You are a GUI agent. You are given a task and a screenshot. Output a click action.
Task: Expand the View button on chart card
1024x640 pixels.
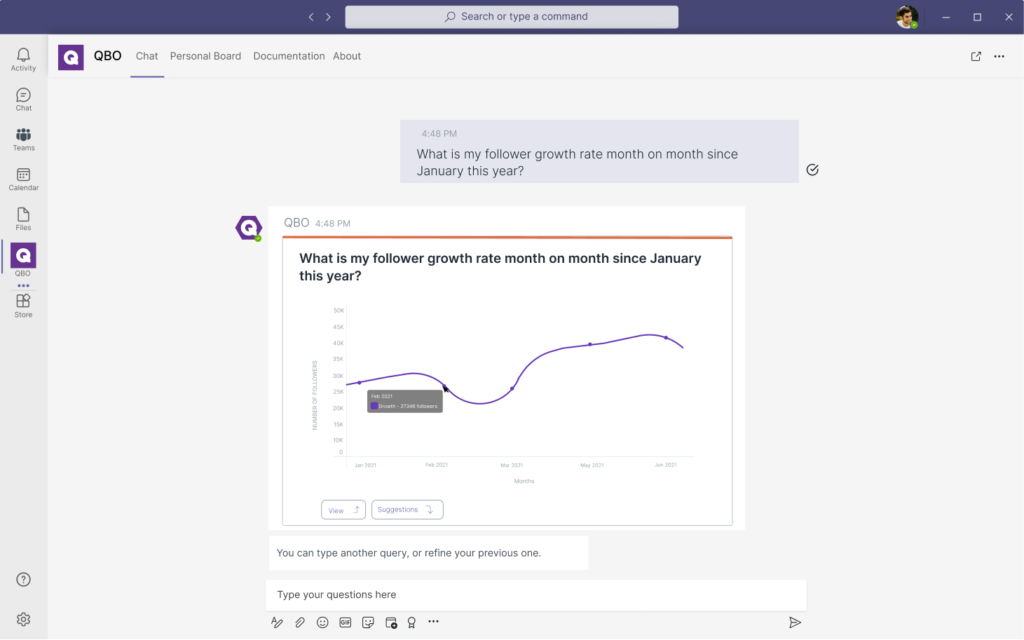343,510
